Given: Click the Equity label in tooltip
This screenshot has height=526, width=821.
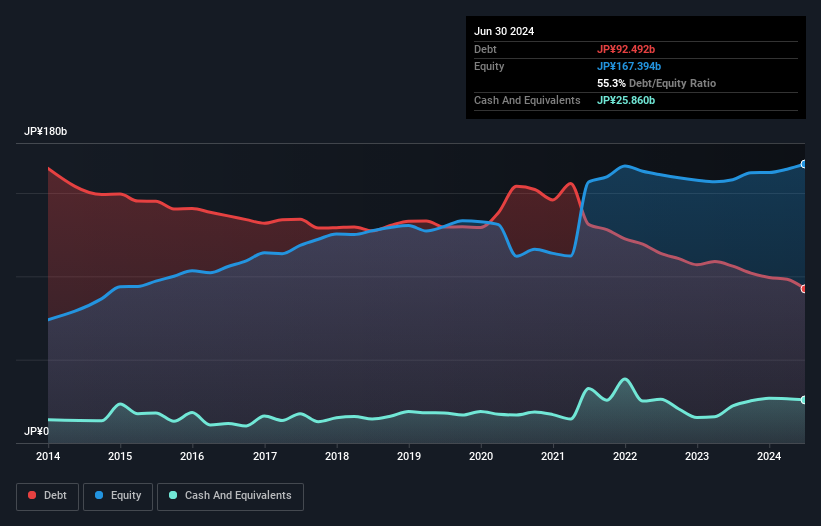Looking at the screenshot, I should 489,66.
